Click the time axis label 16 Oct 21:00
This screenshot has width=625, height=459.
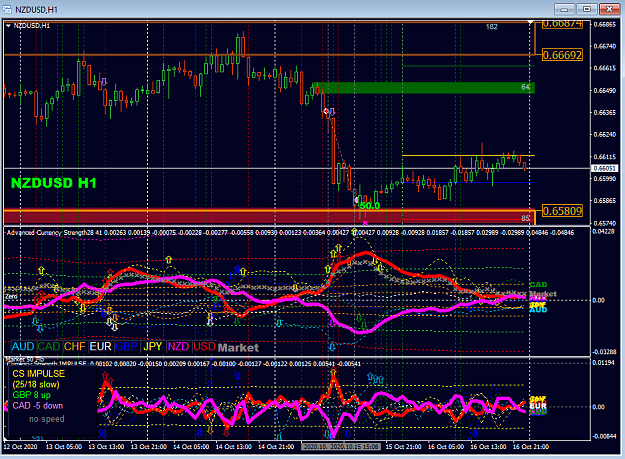click(531, 447)
